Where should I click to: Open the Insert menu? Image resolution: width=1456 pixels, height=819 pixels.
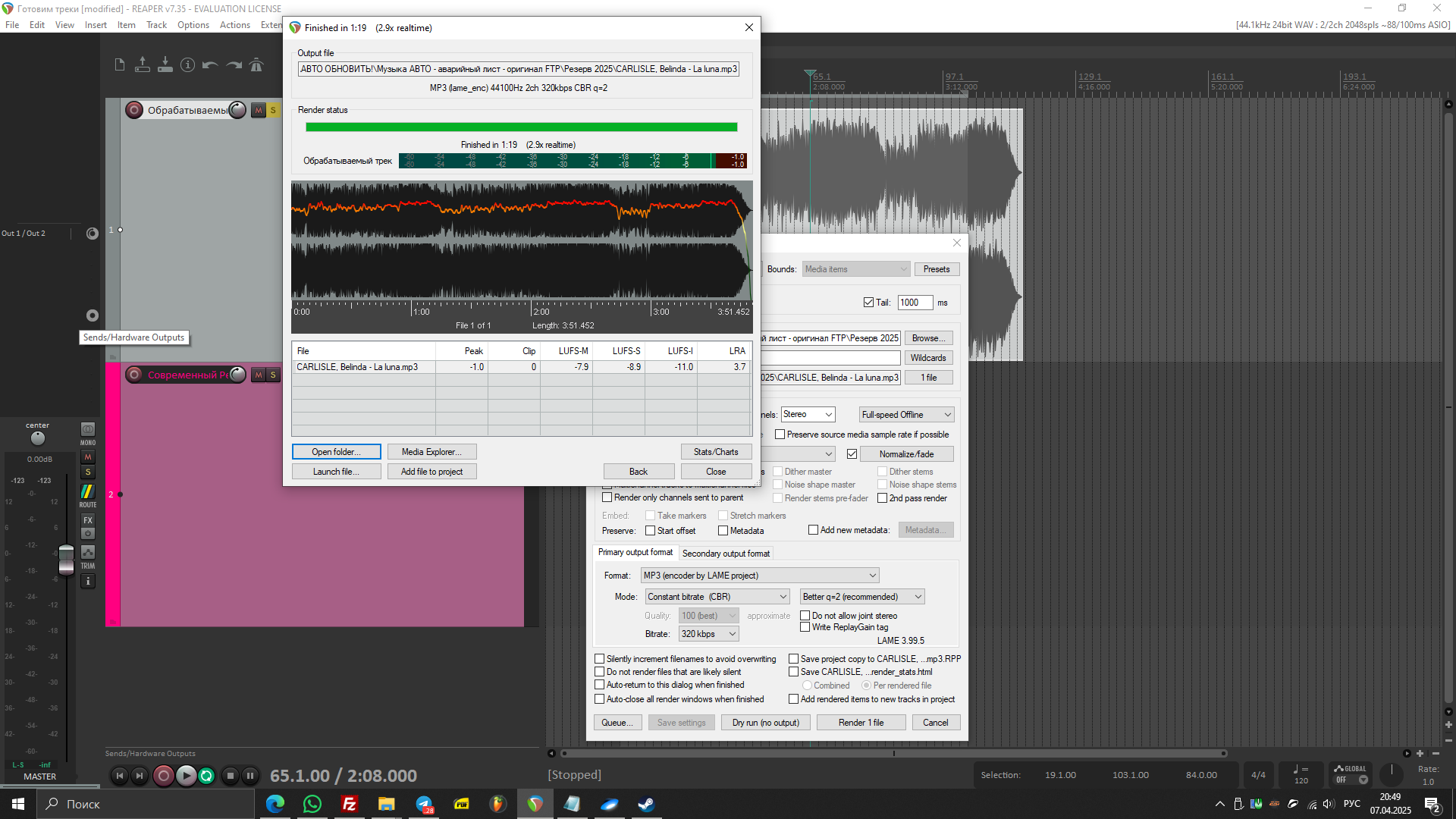coord(96,25)
